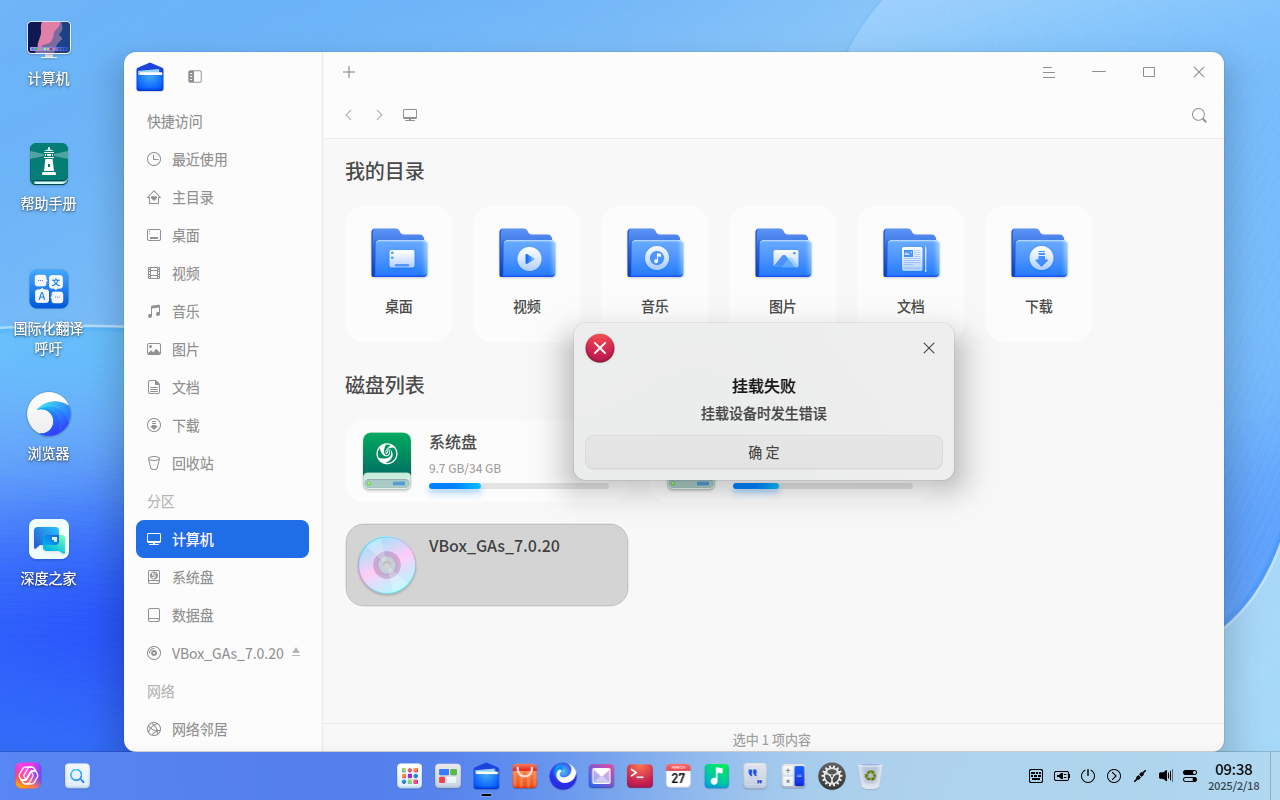Open 深度之家 desktop icon
Viewport: 1280px width, 800px height.
(49, 552)
